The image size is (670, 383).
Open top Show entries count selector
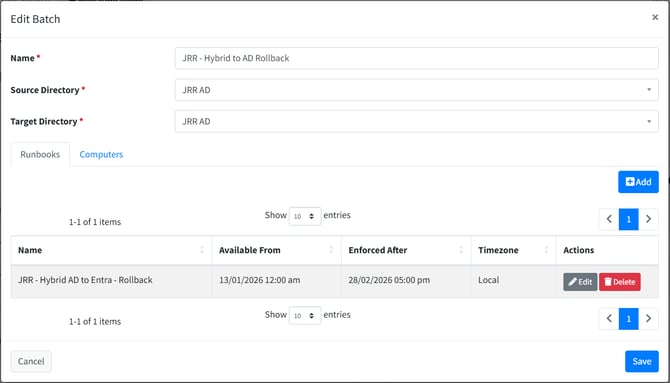click(305, 216)
